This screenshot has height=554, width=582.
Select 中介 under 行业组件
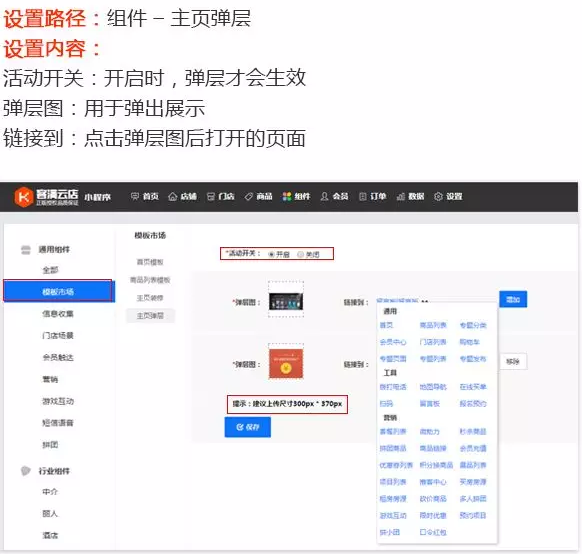click(x=50, y=492)
